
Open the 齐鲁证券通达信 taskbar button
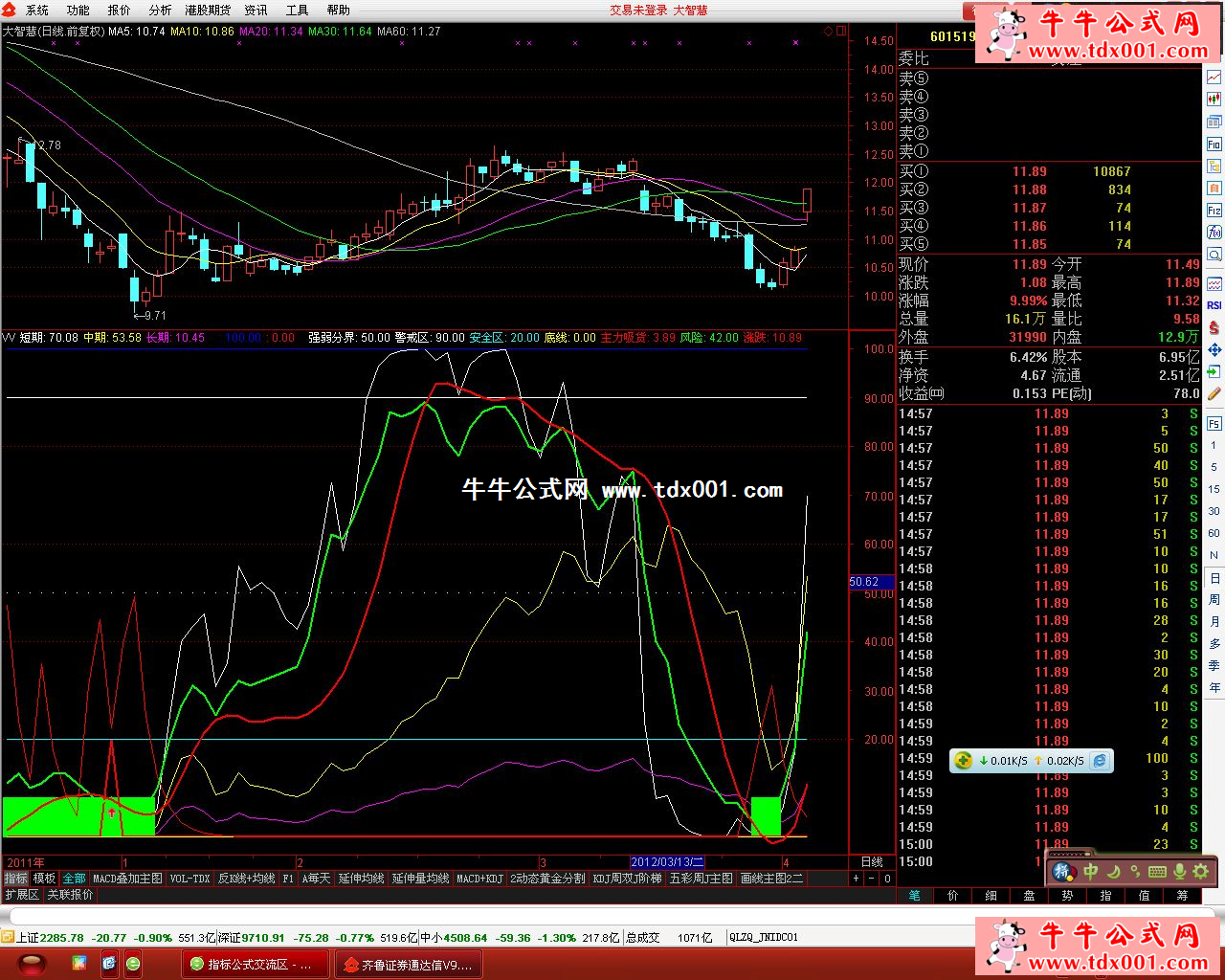[408, 964]
